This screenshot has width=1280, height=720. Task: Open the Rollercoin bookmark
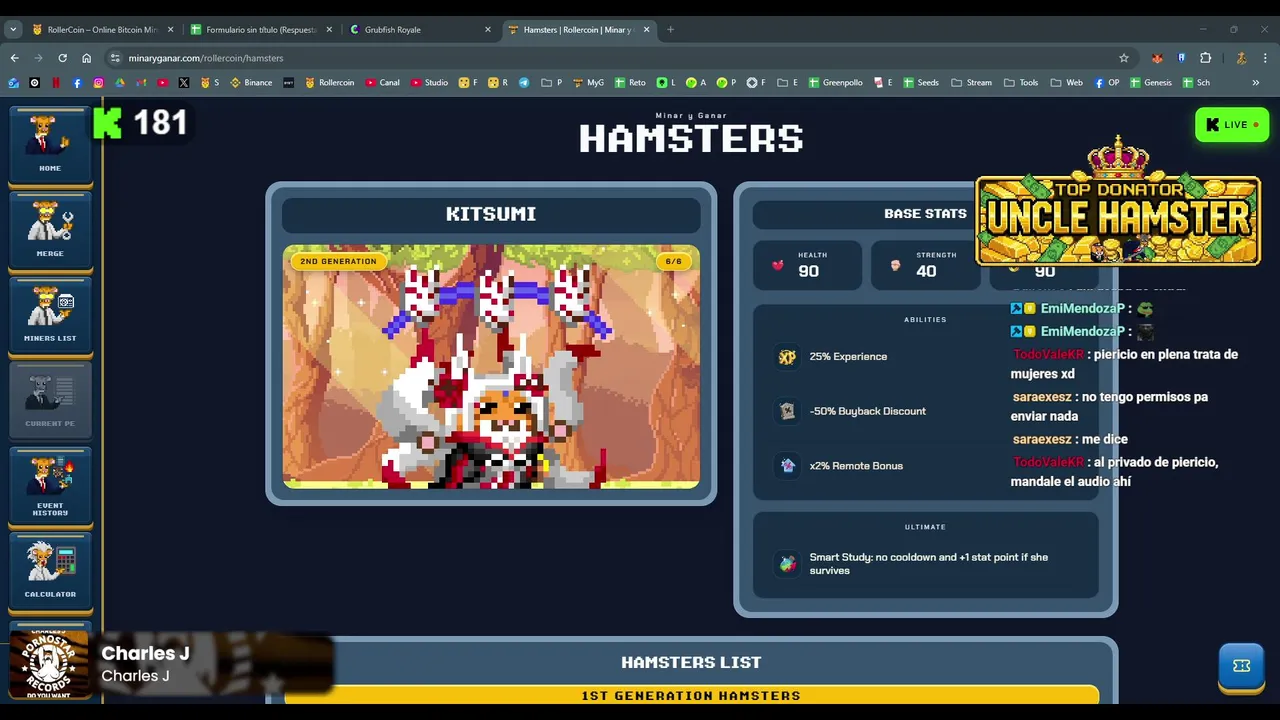(x=330, y=83)
